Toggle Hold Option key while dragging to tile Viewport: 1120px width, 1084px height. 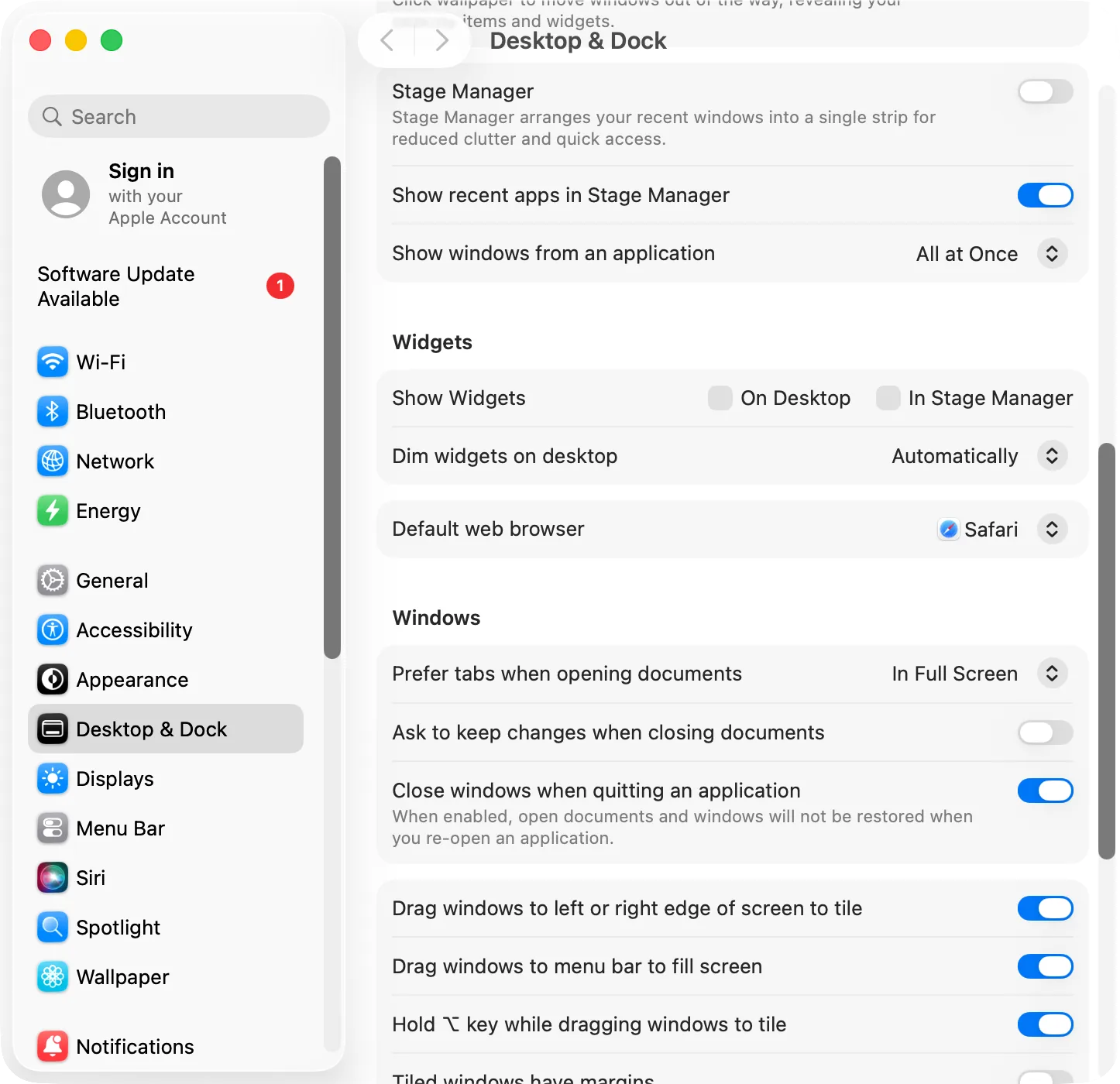pyautogui.click(x=1046, y=1024)
